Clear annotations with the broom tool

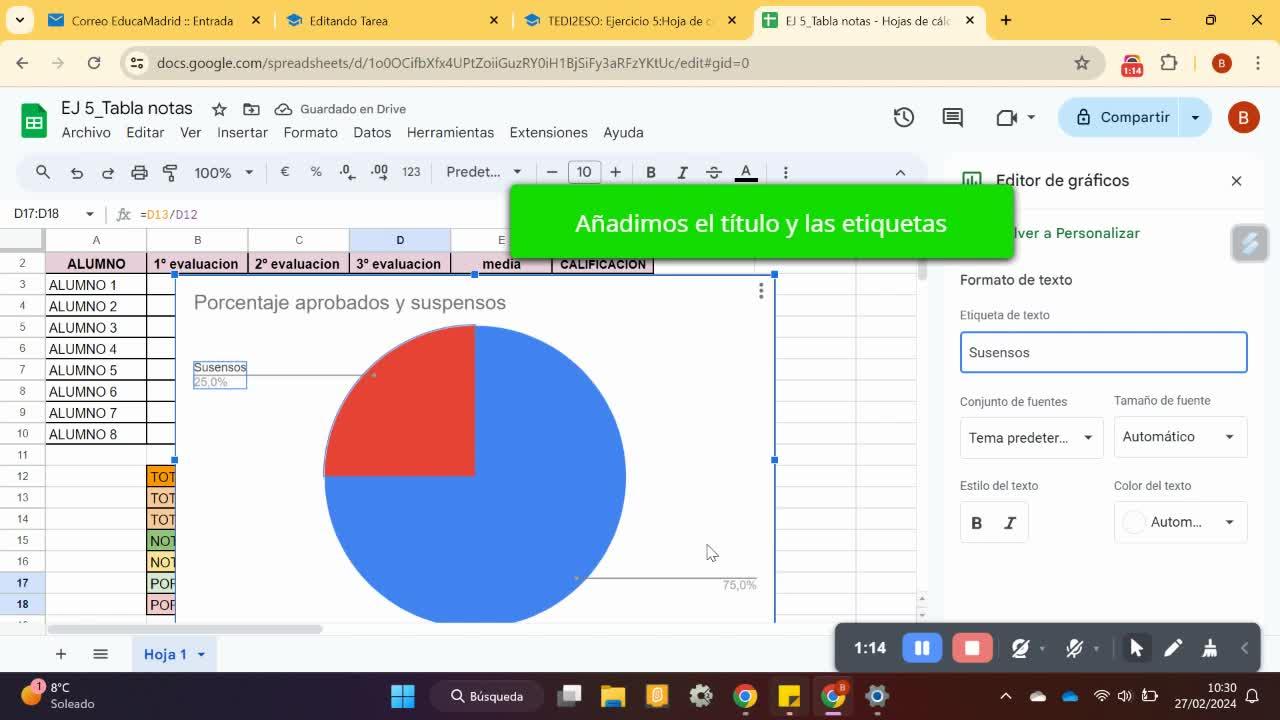click(1209, 648)
